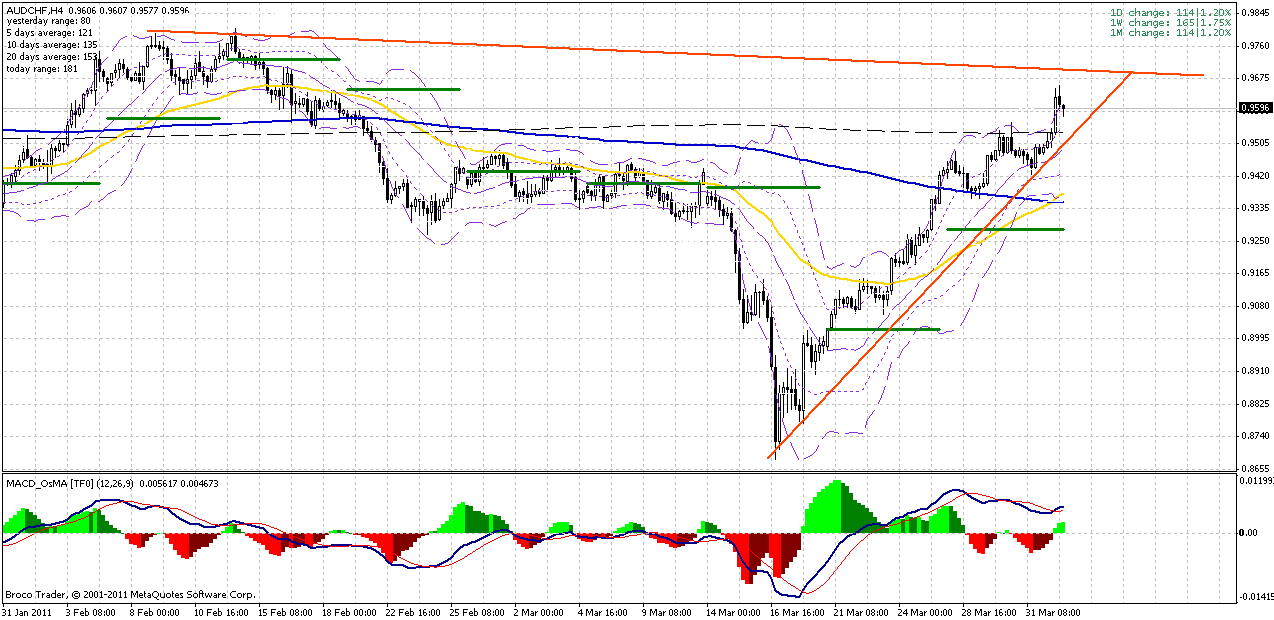Click the 0.9845 price axis label

(1255, 13)
